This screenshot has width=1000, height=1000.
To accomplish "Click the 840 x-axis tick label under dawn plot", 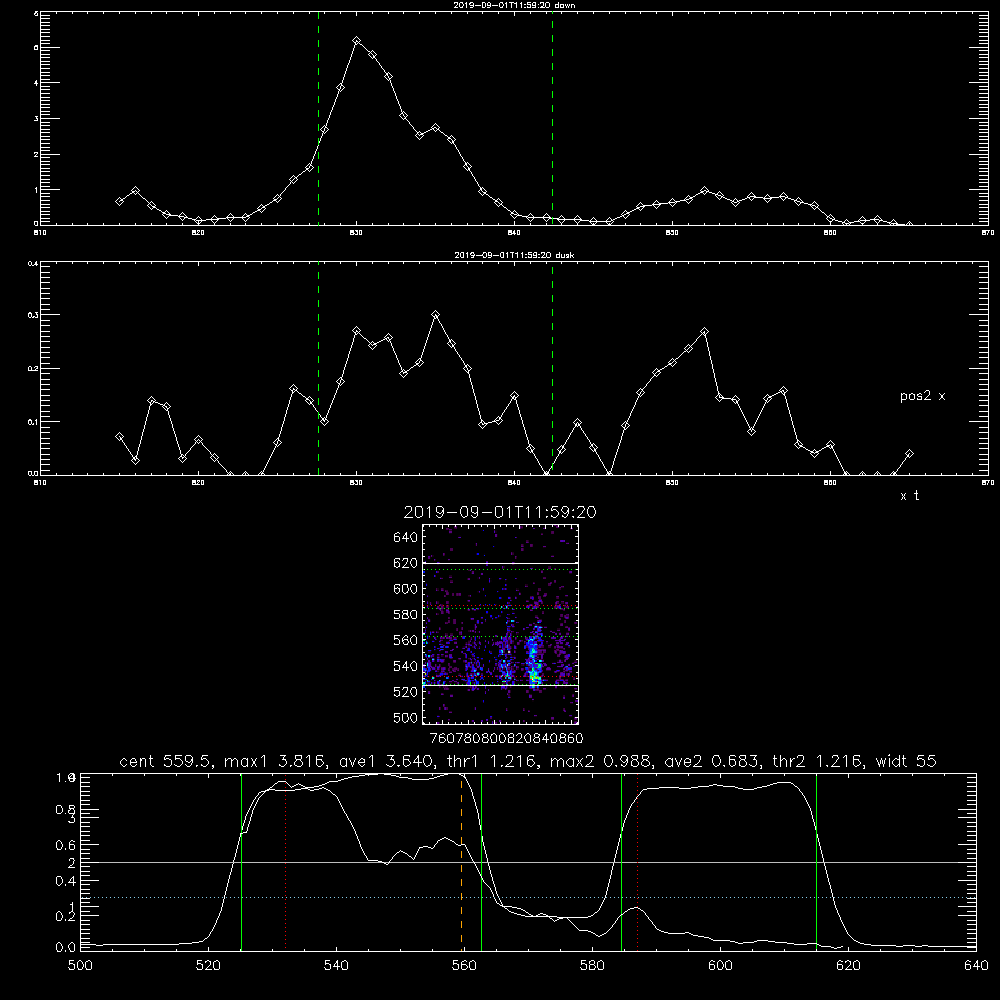I will [514, 233].
